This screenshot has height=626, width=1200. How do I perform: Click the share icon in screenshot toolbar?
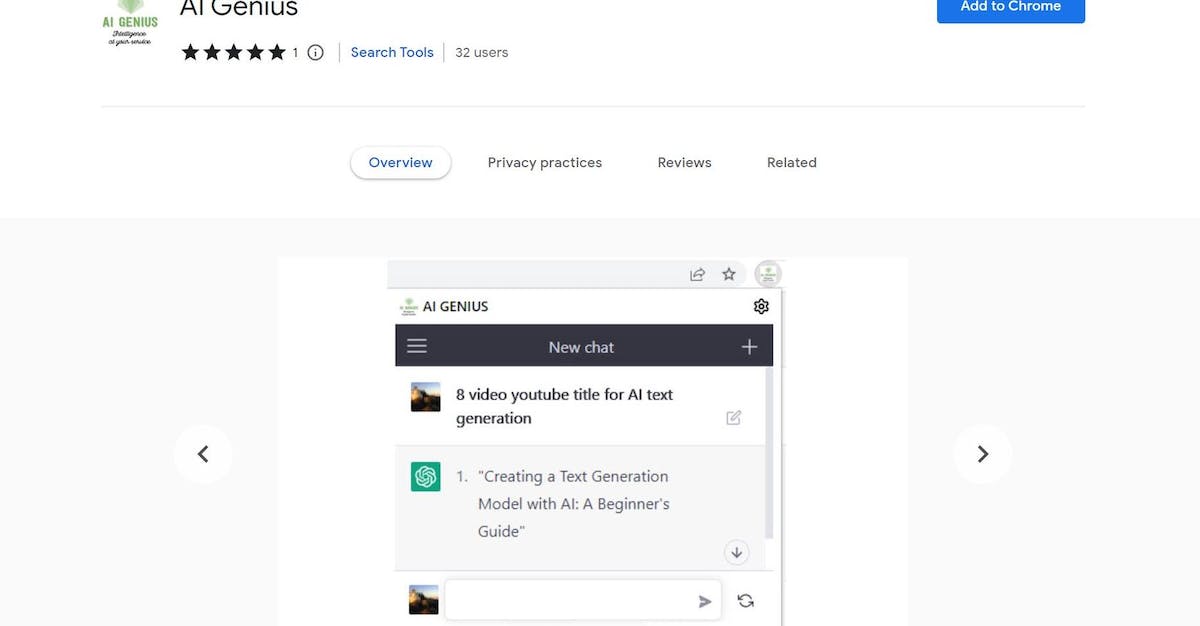tap(698, 274)
